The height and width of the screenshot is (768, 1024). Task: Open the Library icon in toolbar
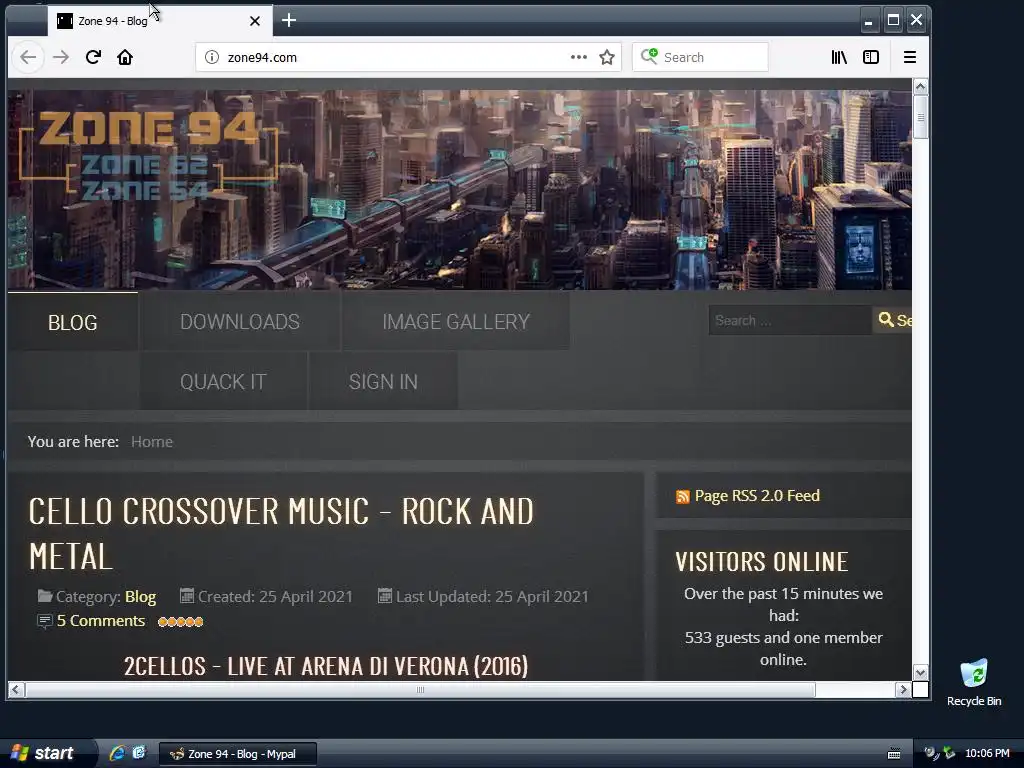point(839,57)
